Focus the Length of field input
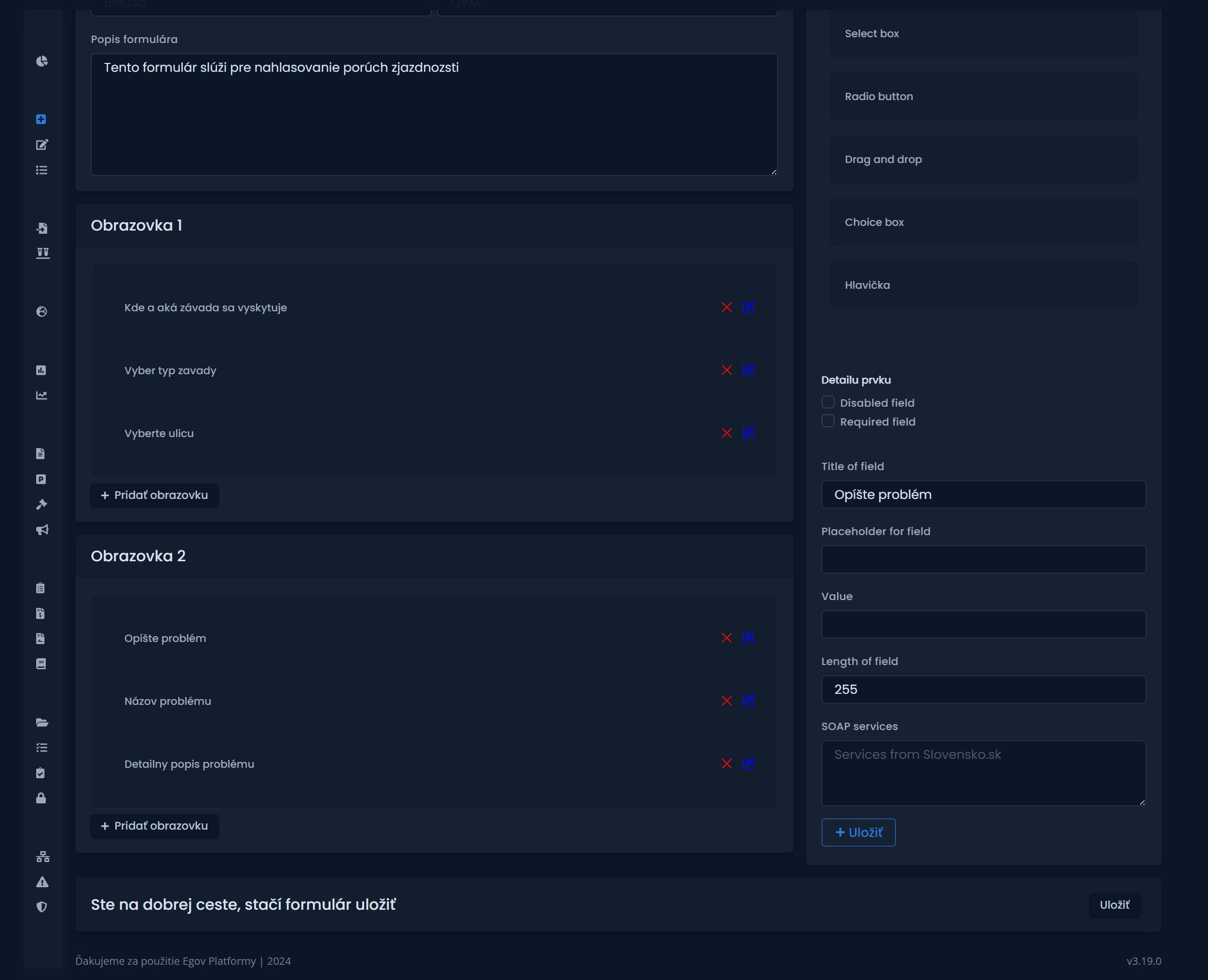Image resolution: width=1208 pixels, height=980 pixels. 983,689
